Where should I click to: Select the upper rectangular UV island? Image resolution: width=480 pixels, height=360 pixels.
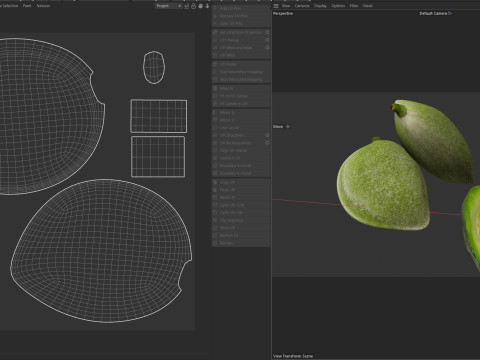click(159, 116)
